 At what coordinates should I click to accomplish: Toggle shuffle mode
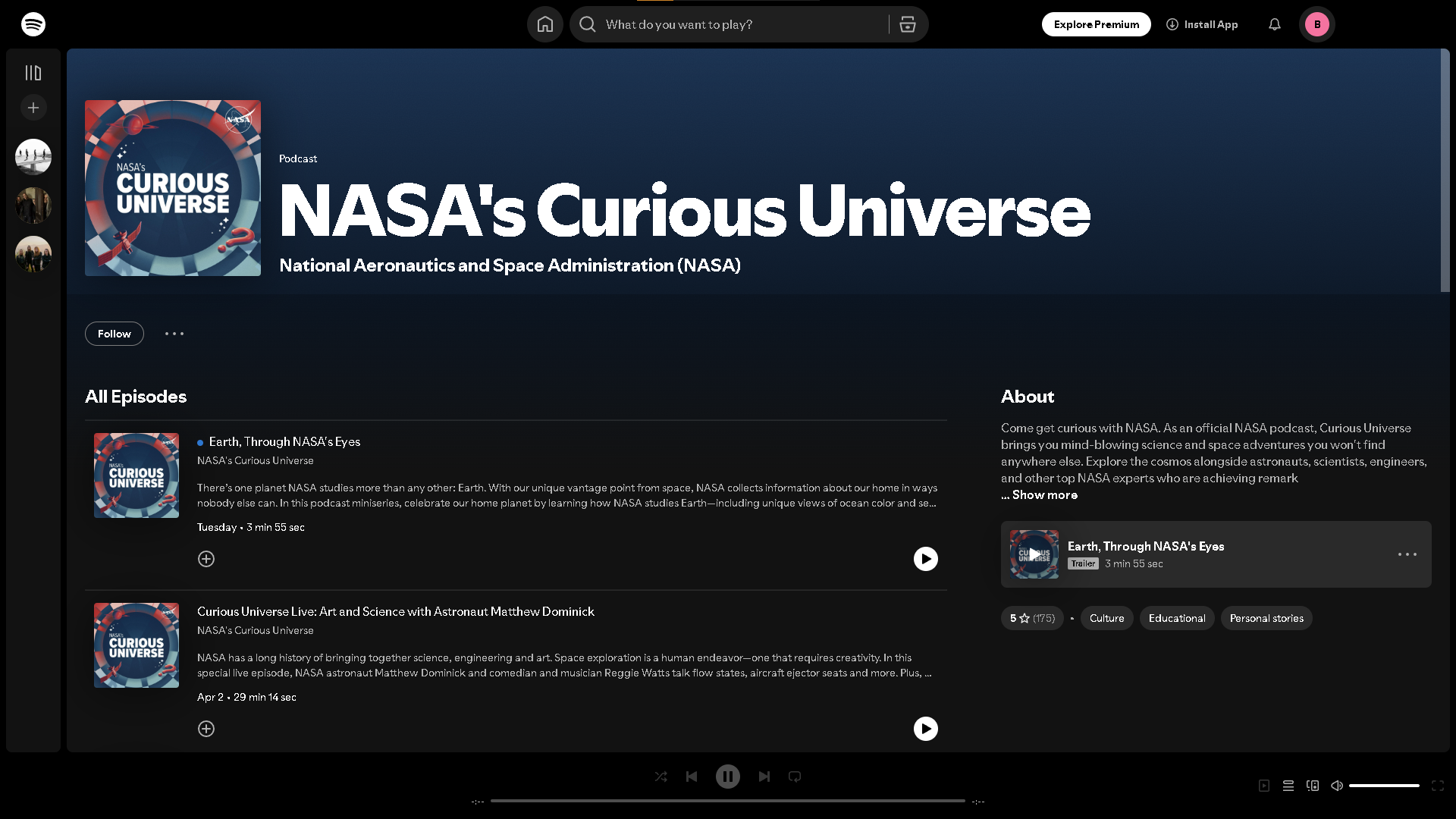(661, 777)
